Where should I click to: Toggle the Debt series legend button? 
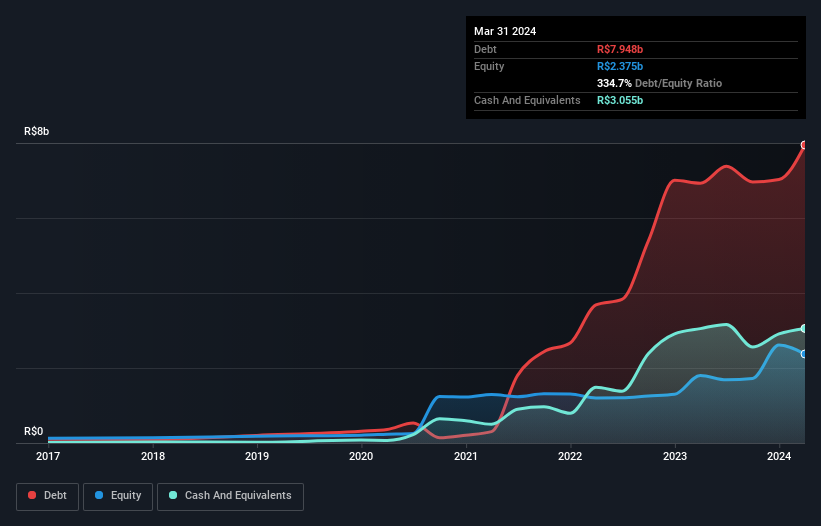[x=47, y=496]
